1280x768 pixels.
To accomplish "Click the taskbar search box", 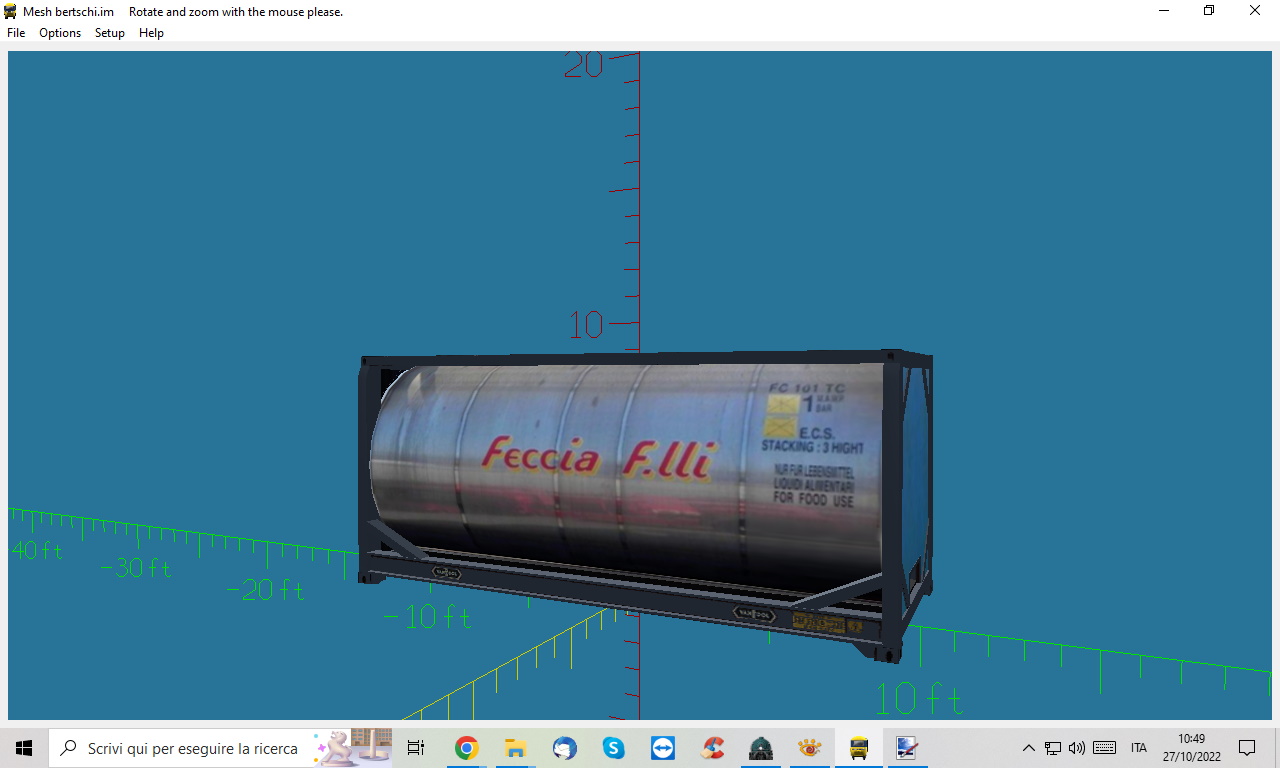I will point(222,748).
